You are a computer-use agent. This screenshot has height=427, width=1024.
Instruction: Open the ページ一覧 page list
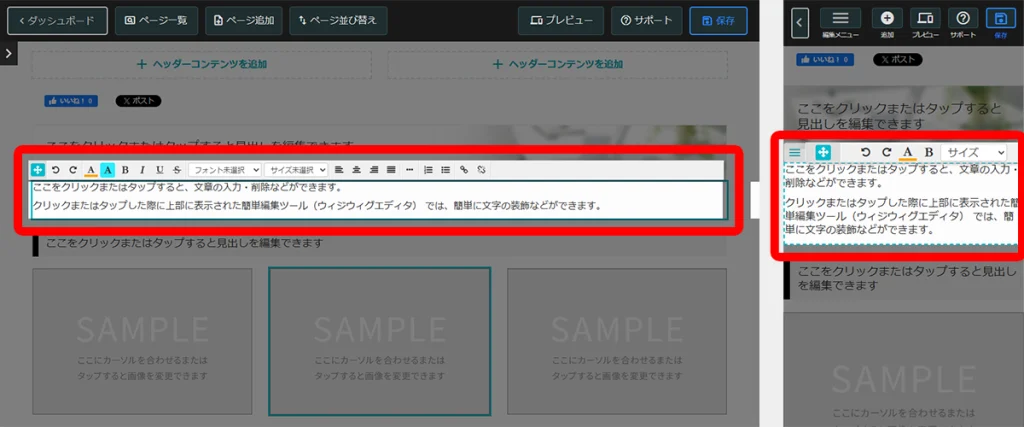[155, 20]
